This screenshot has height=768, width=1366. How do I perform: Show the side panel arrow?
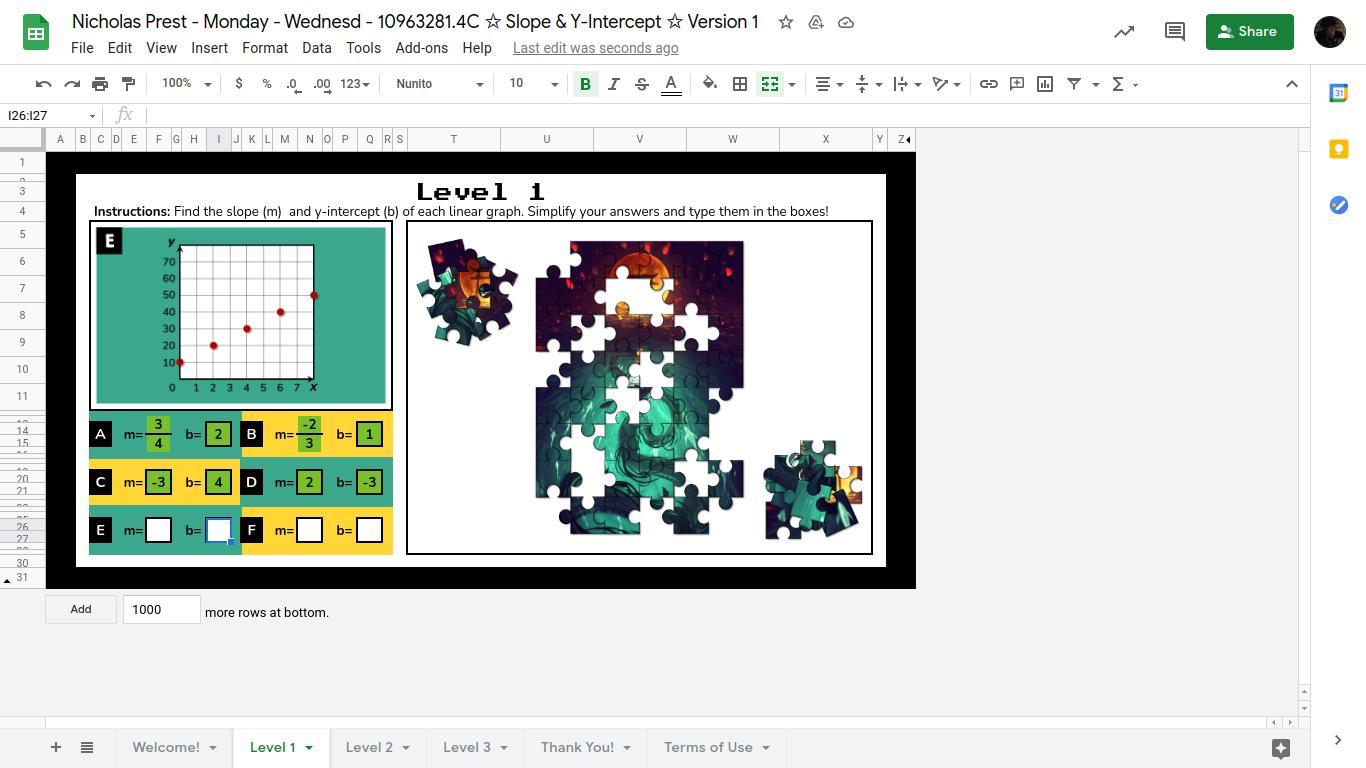(x=1338, y=740)
